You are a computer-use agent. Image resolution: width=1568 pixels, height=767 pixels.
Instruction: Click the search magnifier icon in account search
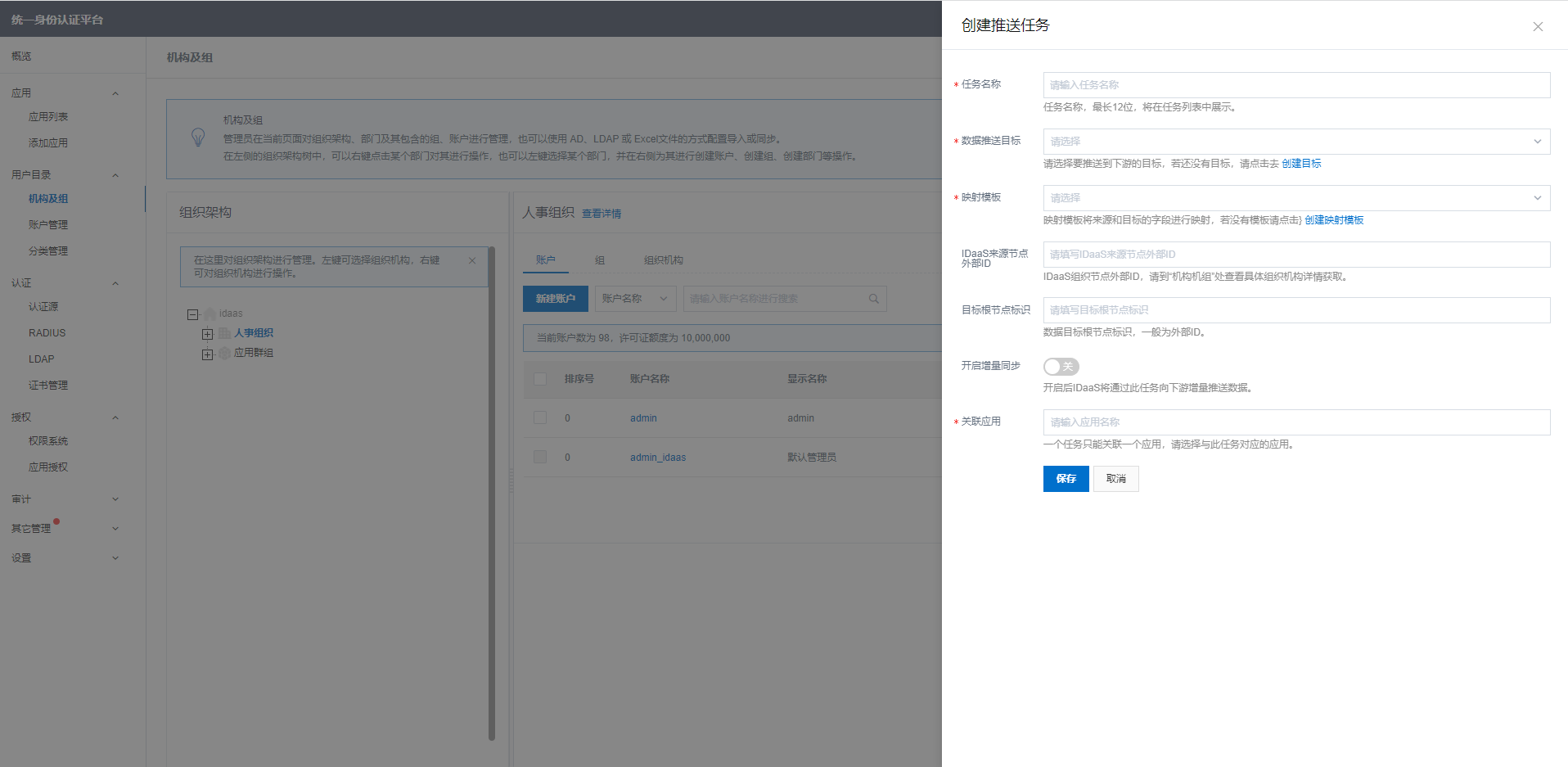[873, 299]
